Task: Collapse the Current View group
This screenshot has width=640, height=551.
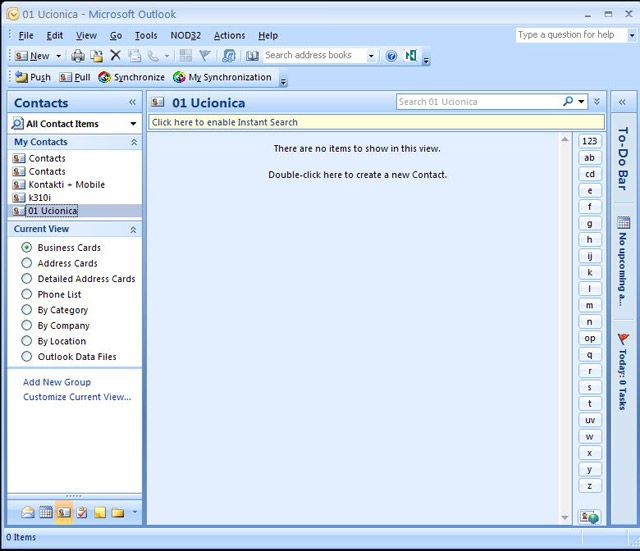Action: point(133,229)
